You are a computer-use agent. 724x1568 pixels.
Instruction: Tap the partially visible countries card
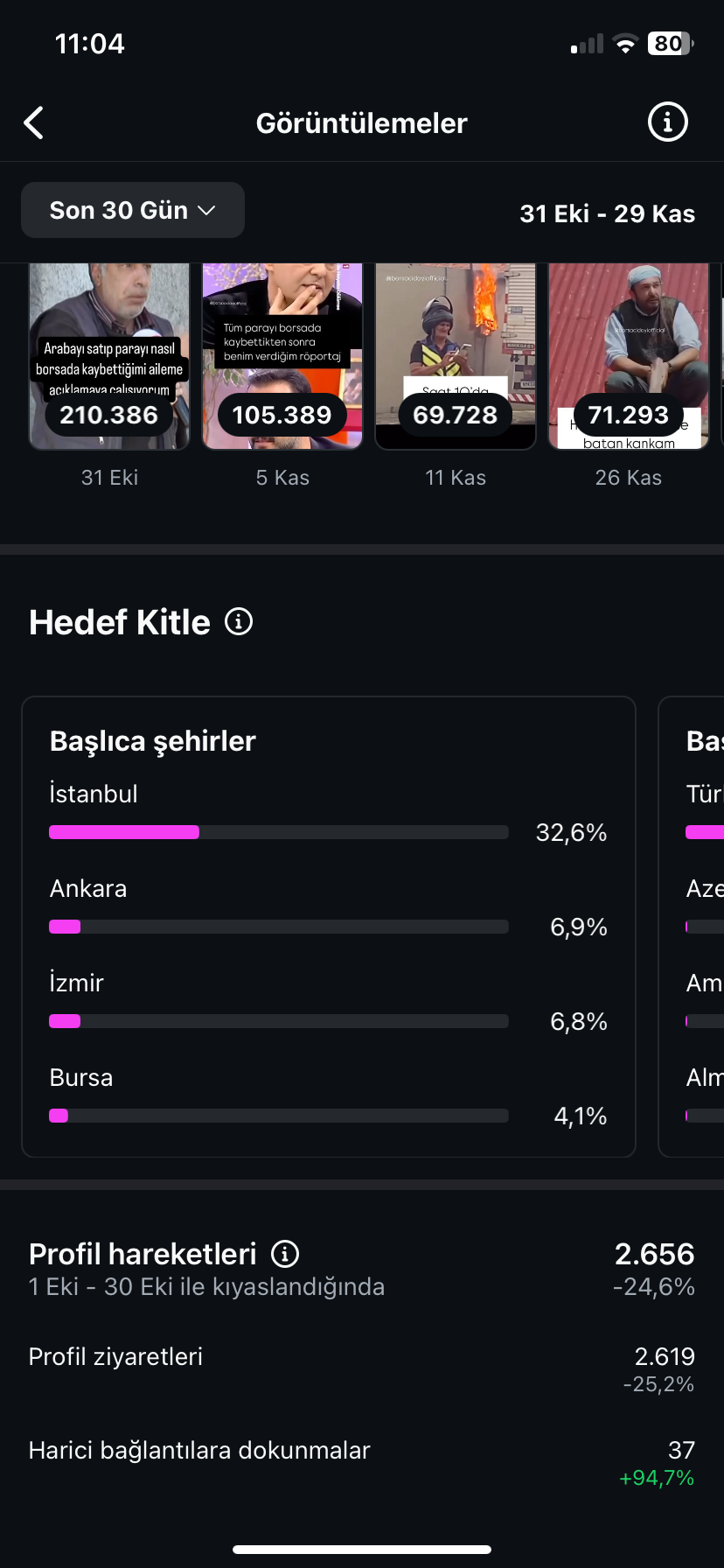click(692, 927)
